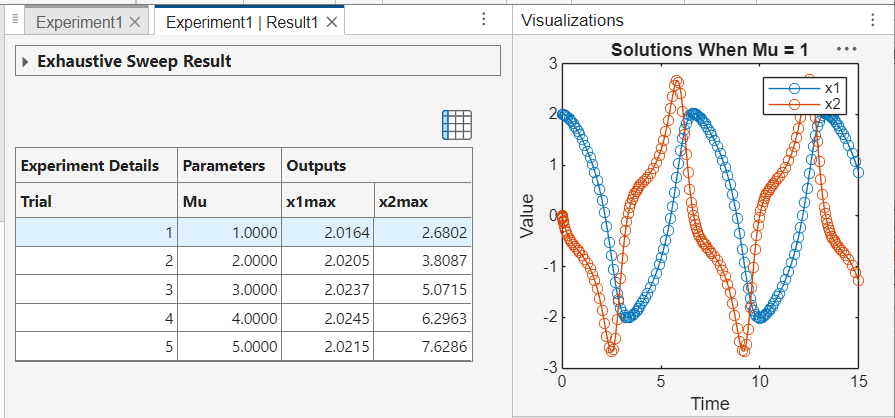
Task: Click the Trial column header
Action: (96, 201)
